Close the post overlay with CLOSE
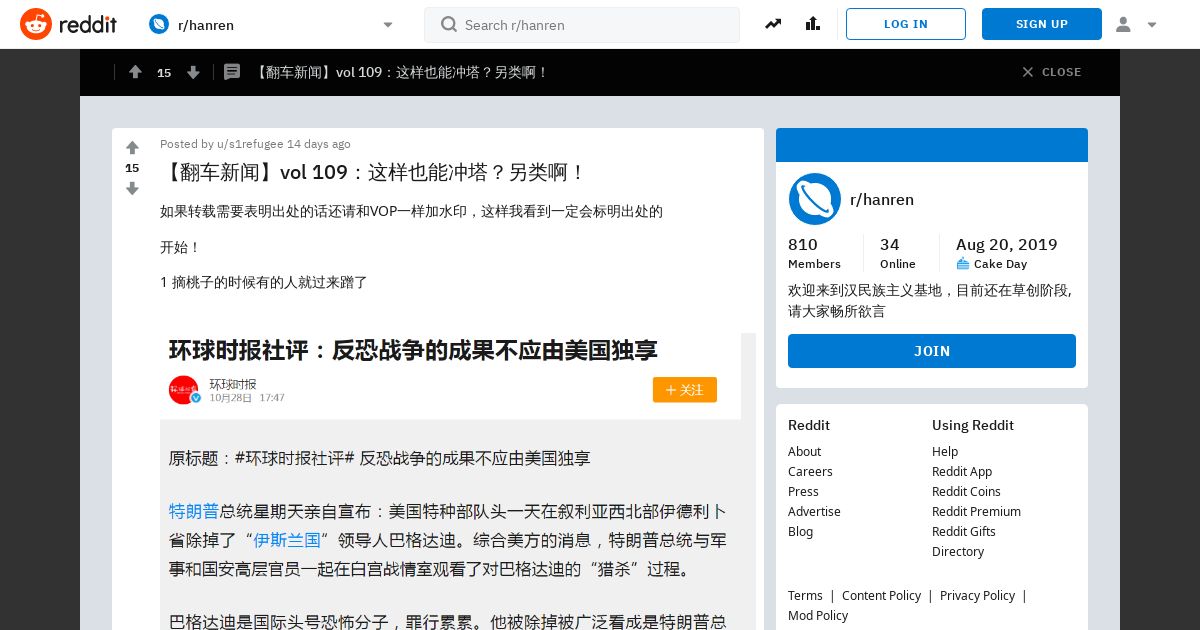This screenshot has height=630, width=1200. 1051,72
